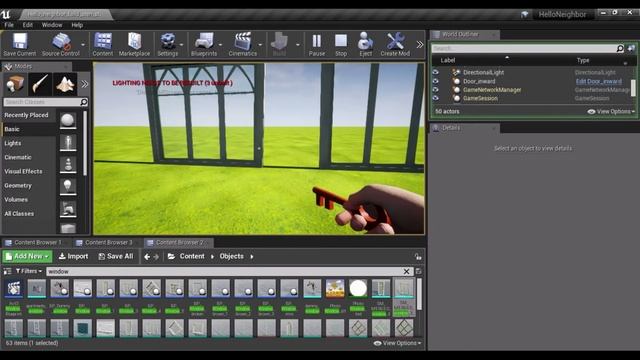Clear the 'window' search with X button
Viewport: 640px width, 360px height.
click(x=407, y=271)
